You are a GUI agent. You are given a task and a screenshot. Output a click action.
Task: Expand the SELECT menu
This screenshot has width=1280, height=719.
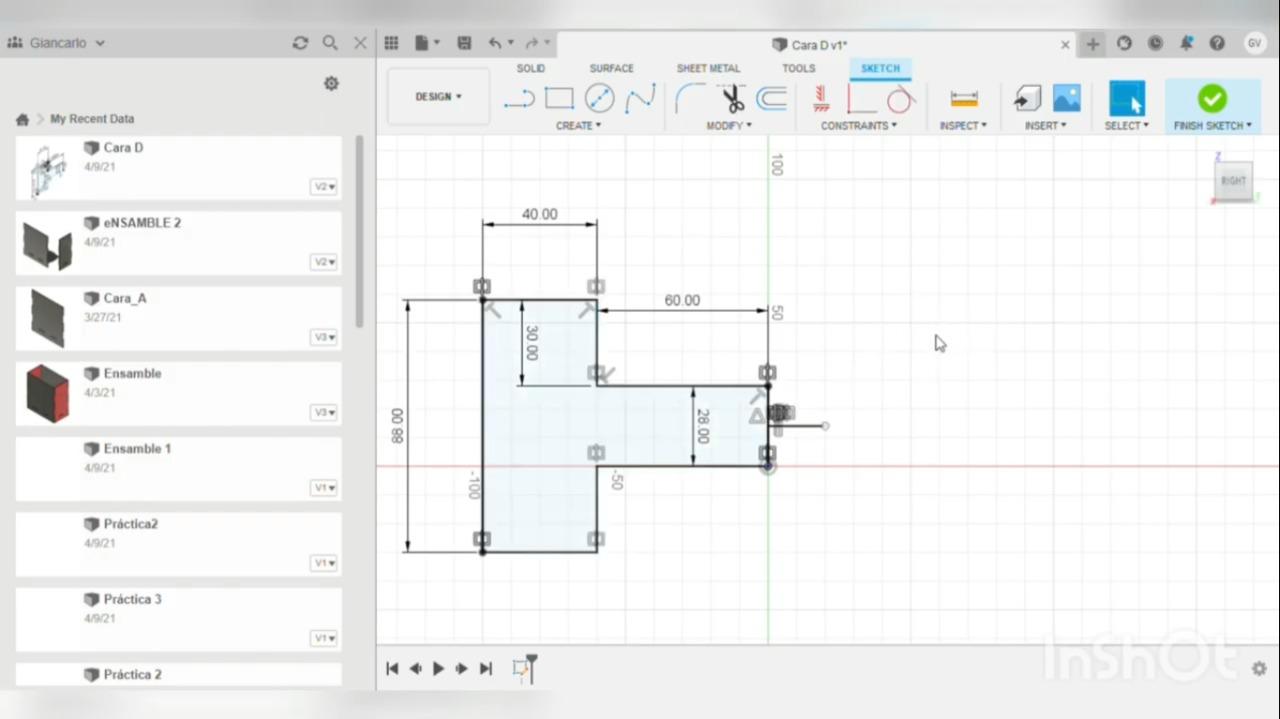click(1127, 126)
